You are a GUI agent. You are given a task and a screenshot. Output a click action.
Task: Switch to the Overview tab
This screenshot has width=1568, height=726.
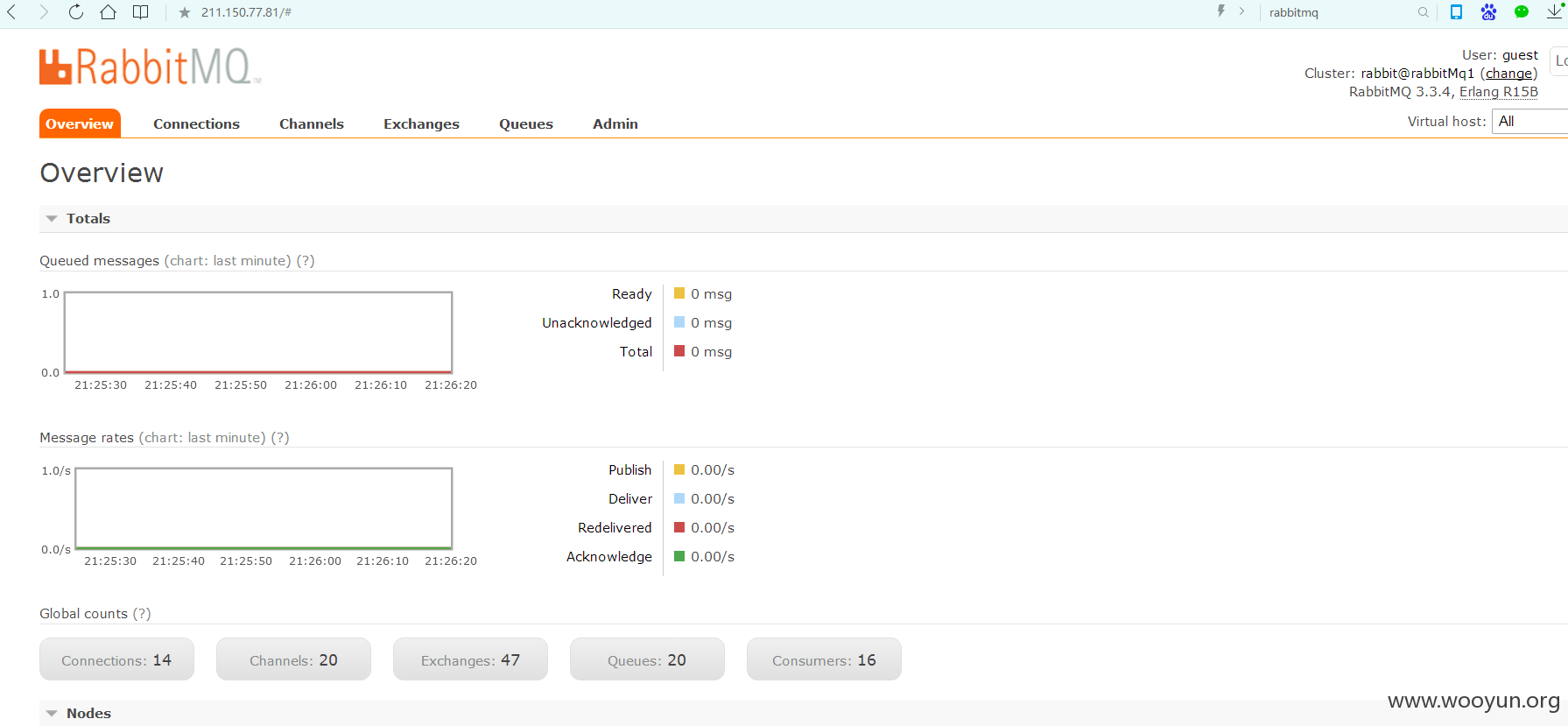pyautogui.click(x=80, y=123)
